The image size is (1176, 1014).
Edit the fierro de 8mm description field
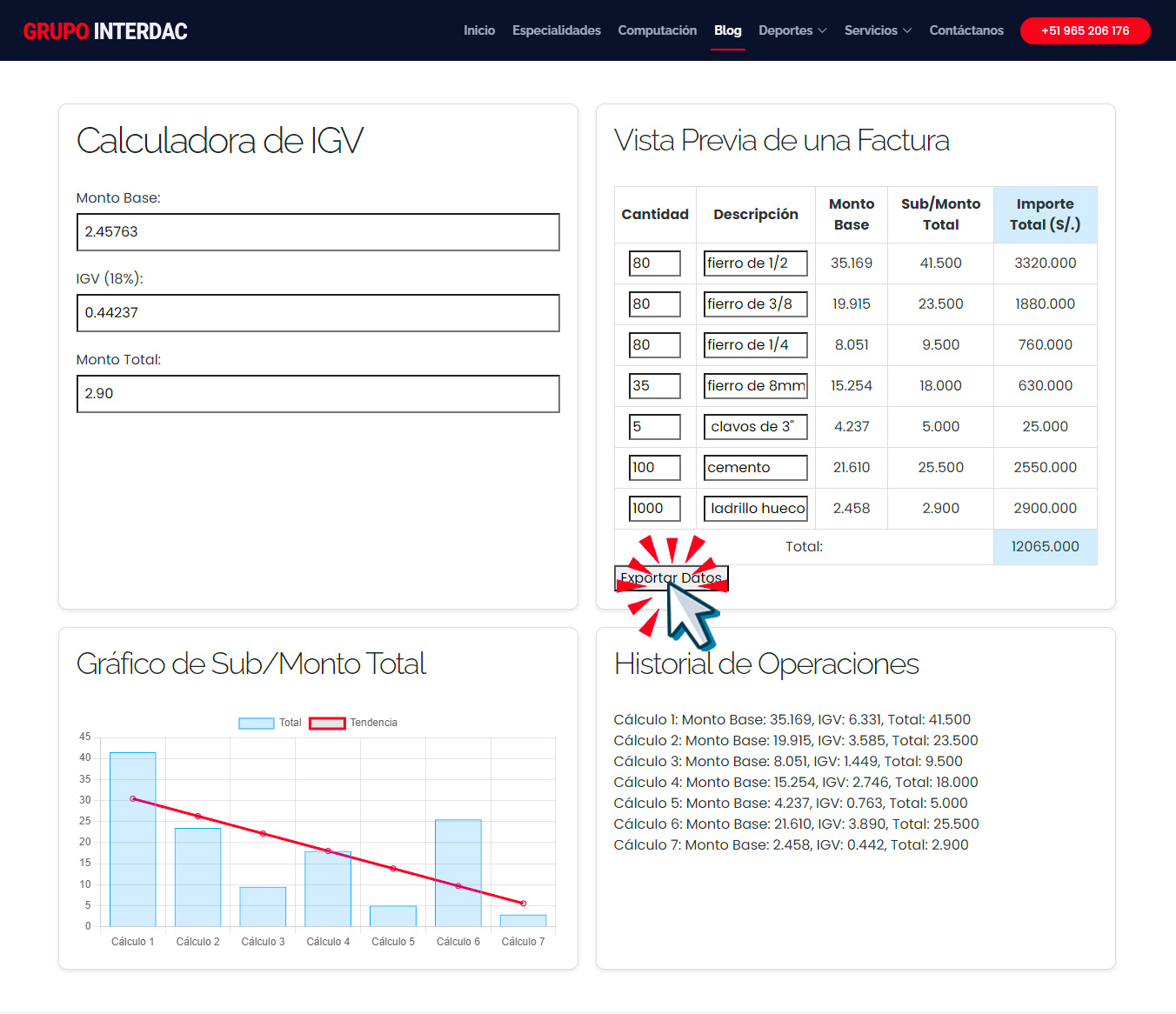click(x=755, y=385)
